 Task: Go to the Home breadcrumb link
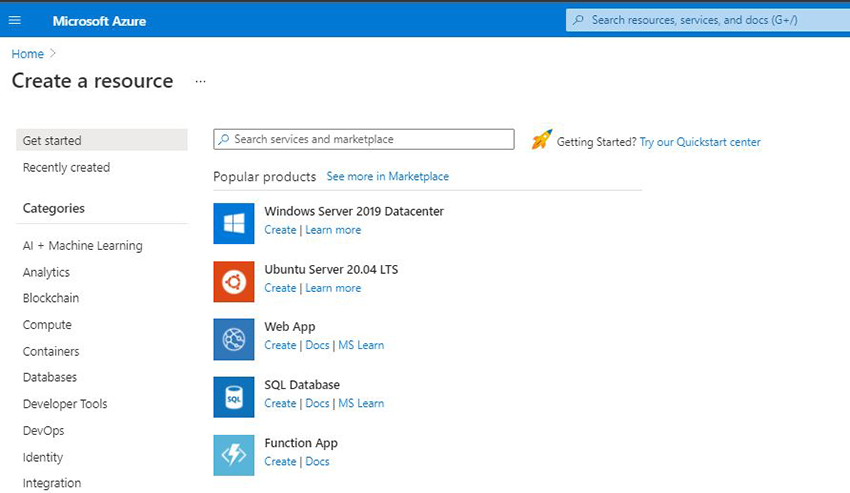click(x=27, y=54)
